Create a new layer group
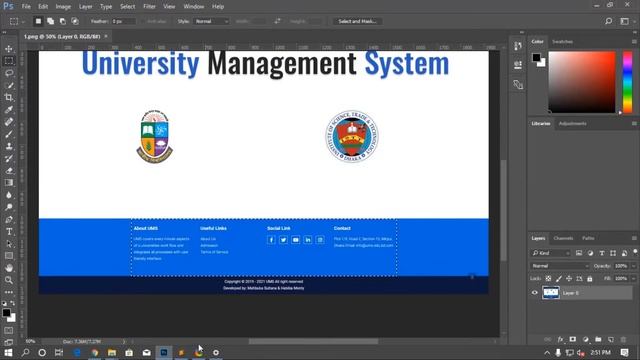The height and width of the screenshot is (360, 640). click(x=598, y=339)
